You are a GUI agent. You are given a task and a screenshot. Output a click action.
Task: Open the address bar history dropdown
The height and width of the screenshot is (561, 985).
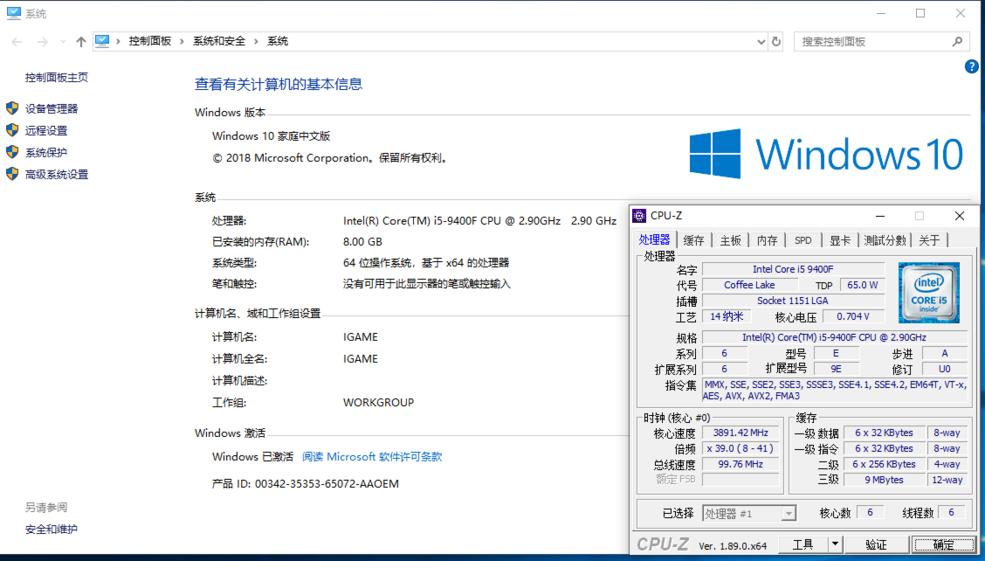tap(761, 41)
